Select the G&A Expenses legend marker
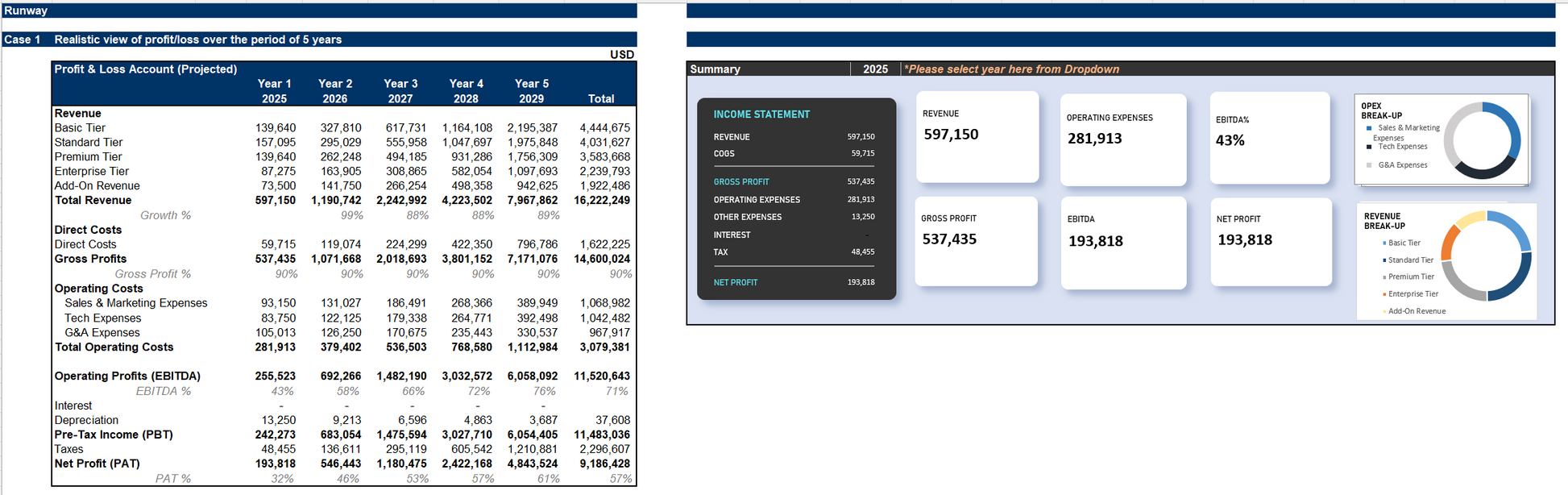Image resolution: width=1568 pixels, height=495 pixels. [1369, 165]
